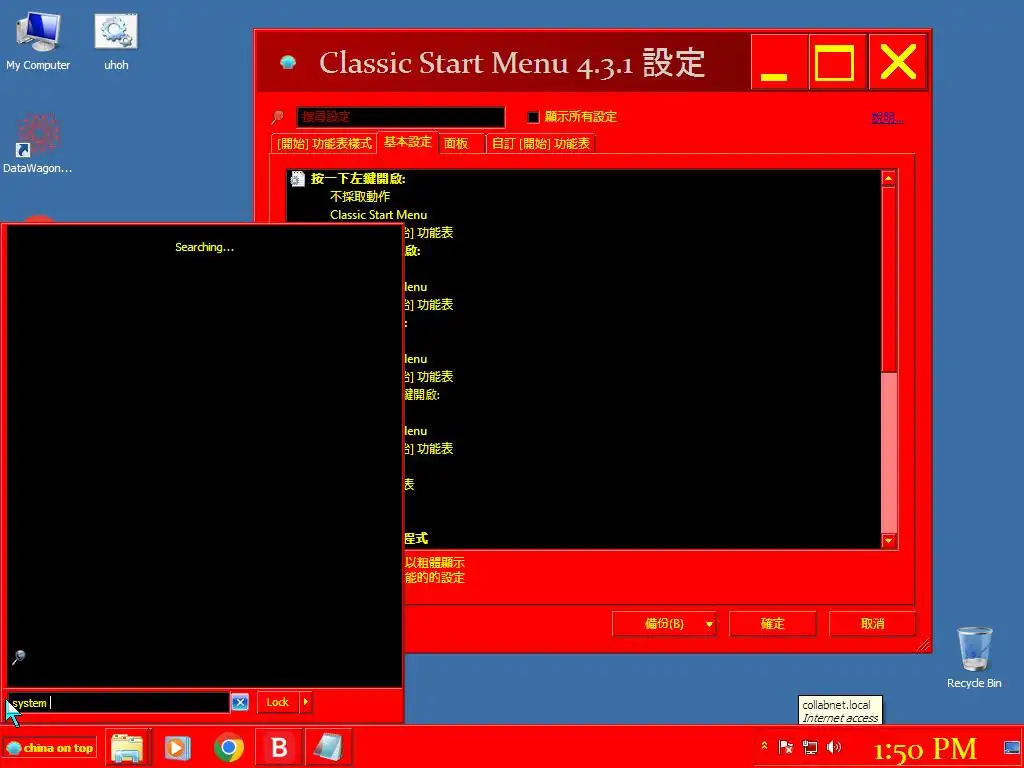Expand the arrow next to Lock

[x=306, y=702]
